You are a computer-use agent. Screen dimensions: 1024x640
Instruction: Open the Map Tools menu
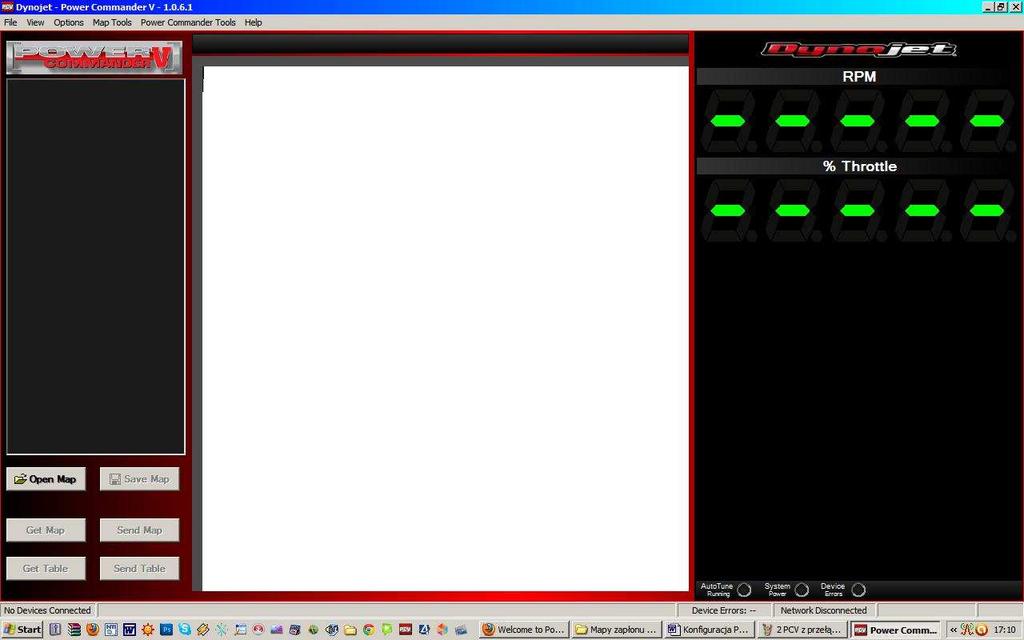(112, 22)
